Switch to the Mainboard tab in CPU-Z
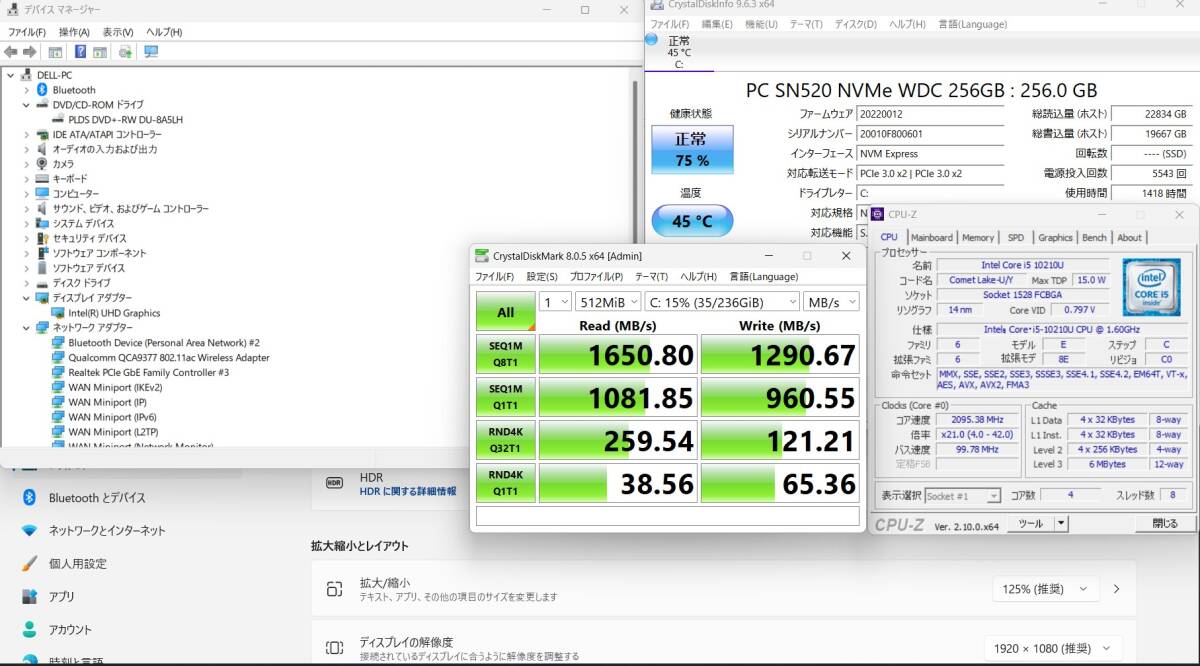The width and height of the screenshot is (1200, 666). coord(932,238)
